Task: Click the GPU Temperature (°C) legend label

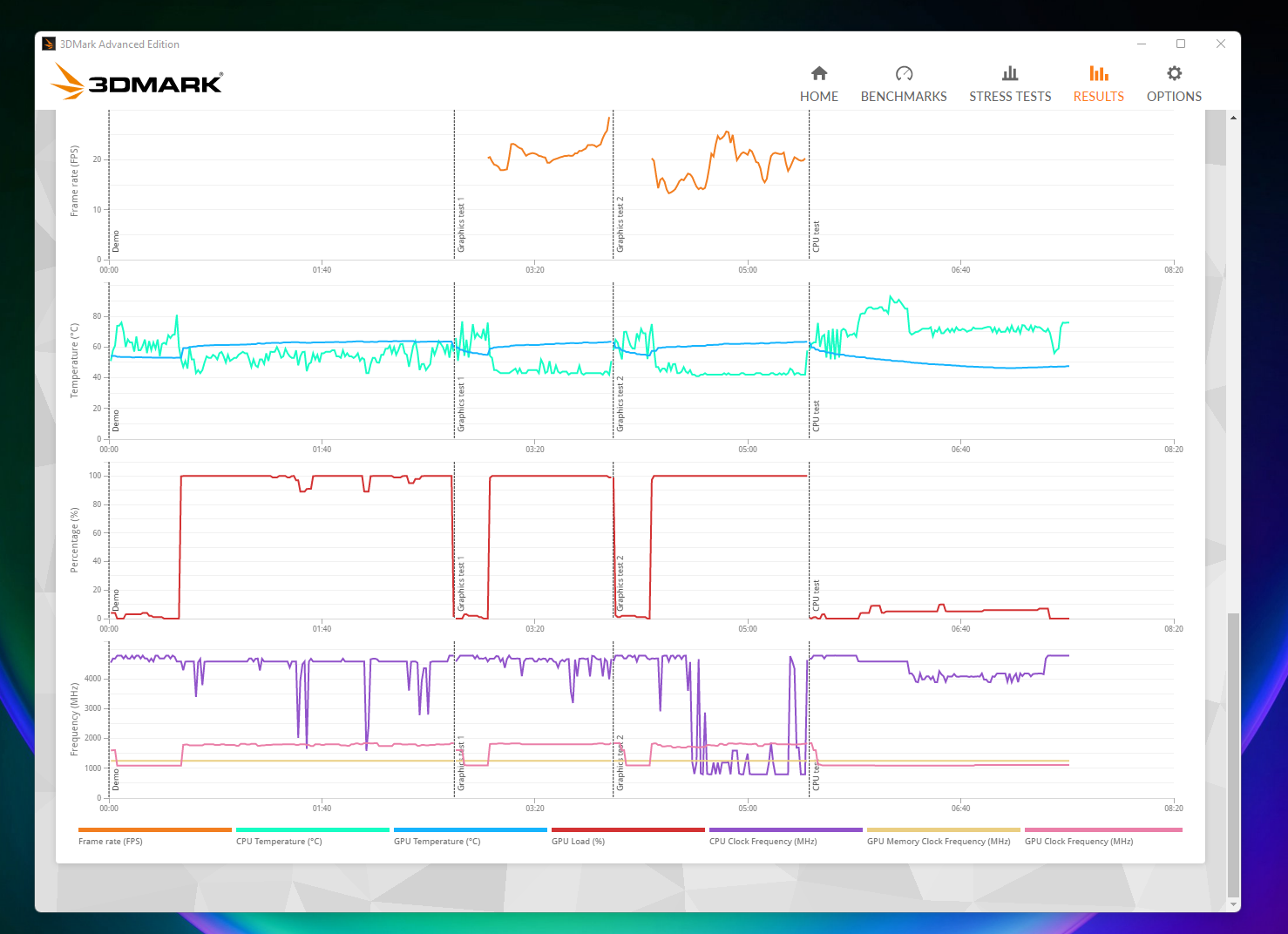Action: click(437, 842)
